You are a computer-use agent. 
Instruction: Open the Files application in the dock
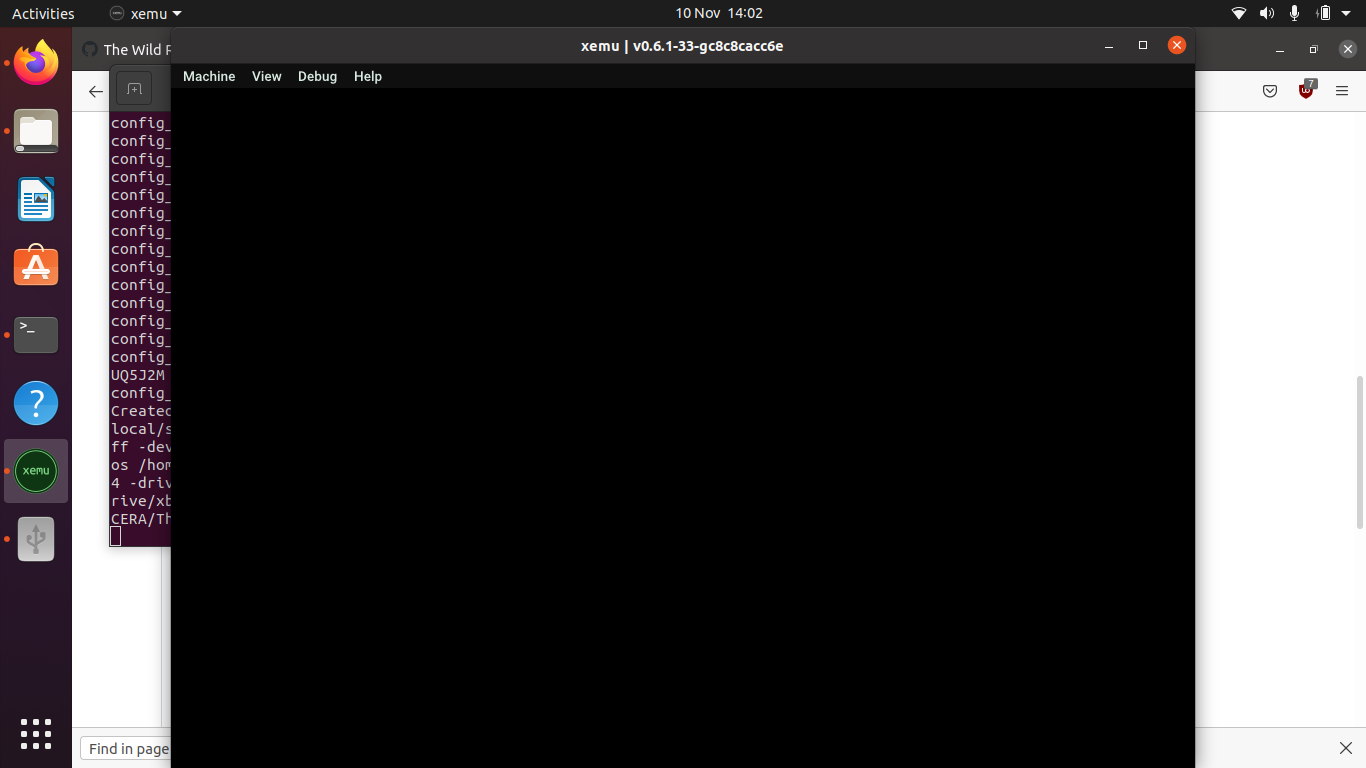(36, 131)
